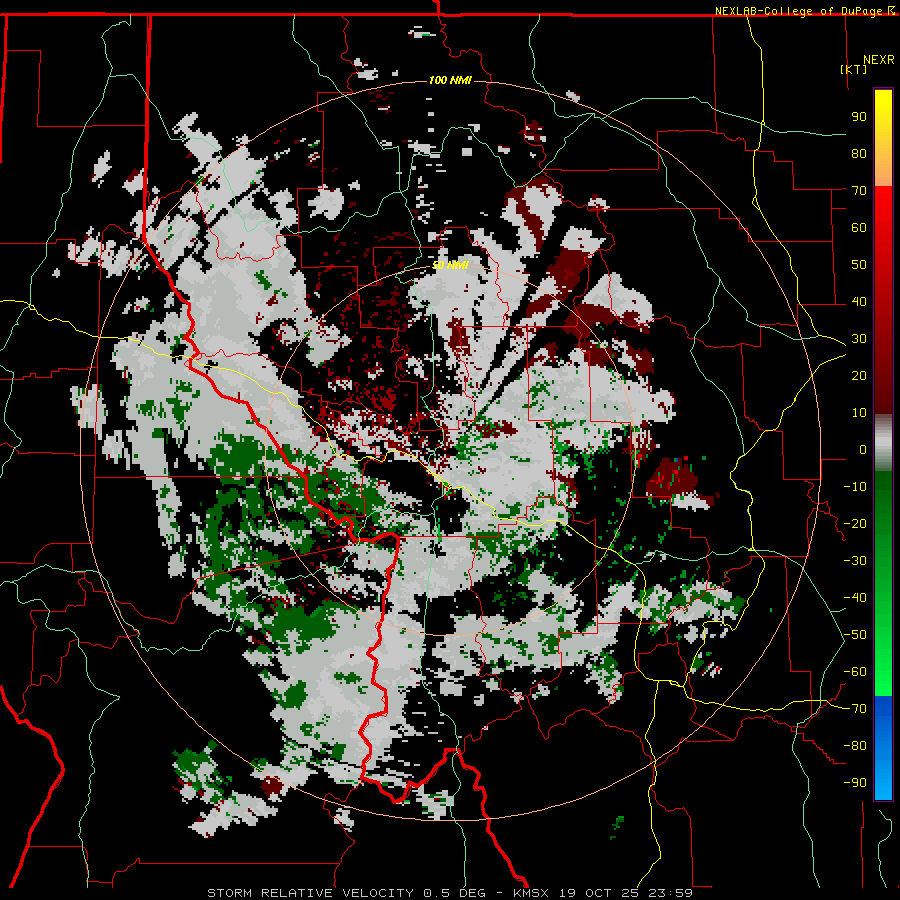Click the -30 value on velocity scale
The image size is (900, 900).
(855, 561)
